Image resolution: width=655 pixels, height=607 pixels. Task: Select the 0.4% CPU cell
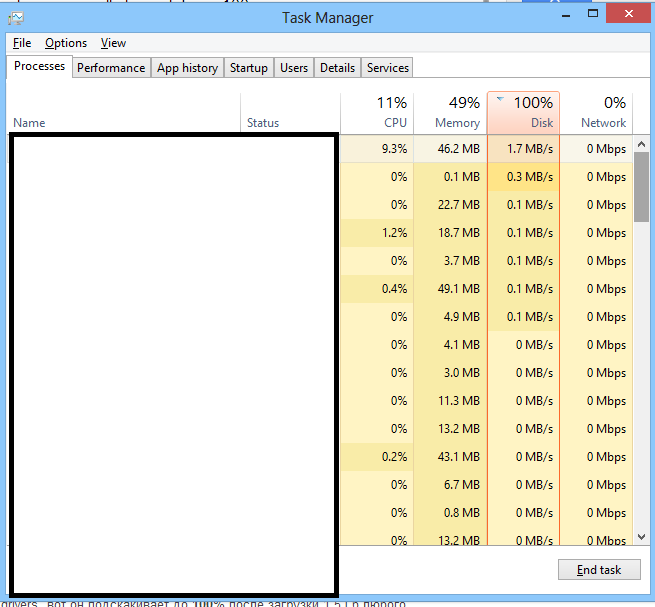point(377,289)
